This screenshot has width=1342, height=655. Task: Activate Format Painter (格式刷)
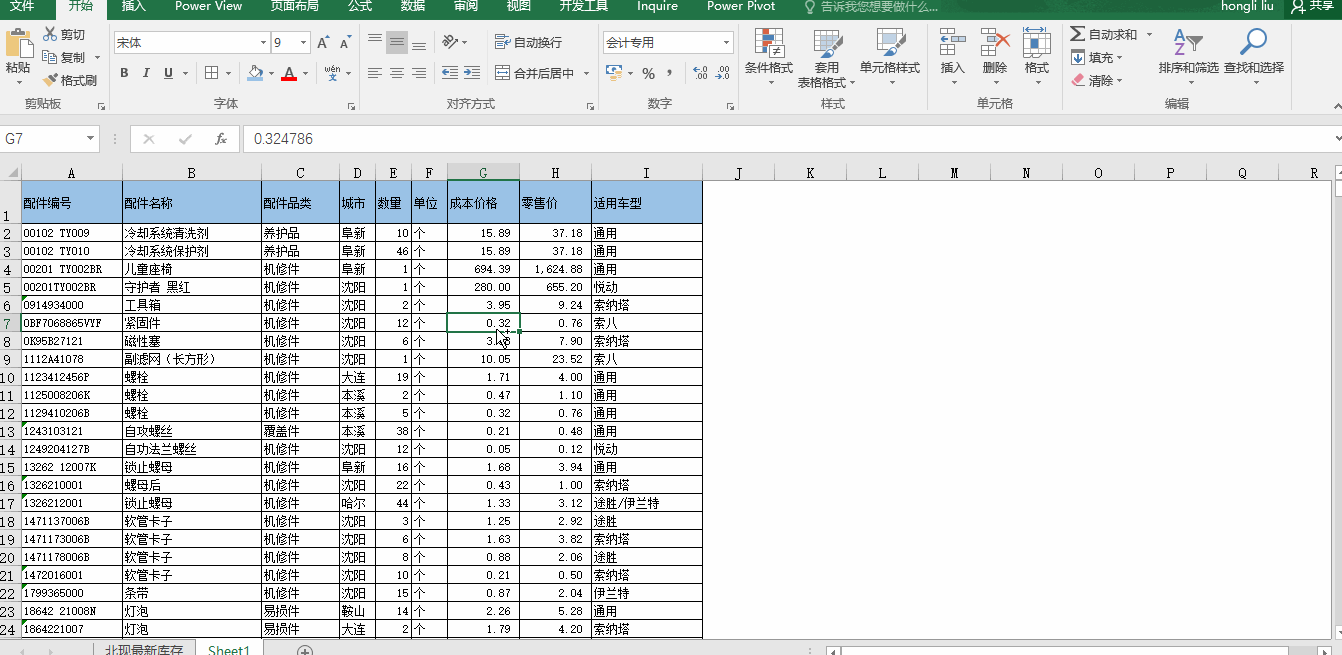pyautogui.click(x=69, y=80)
